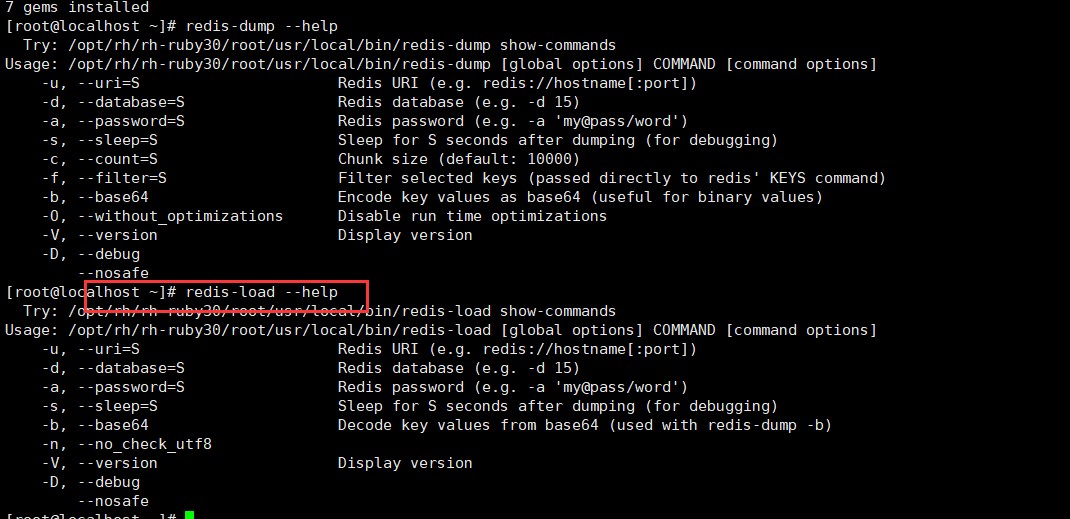Click the Usage line for redis-load
The width and height of the screenshot is (1070, 519).
click(x=440, y=330)
